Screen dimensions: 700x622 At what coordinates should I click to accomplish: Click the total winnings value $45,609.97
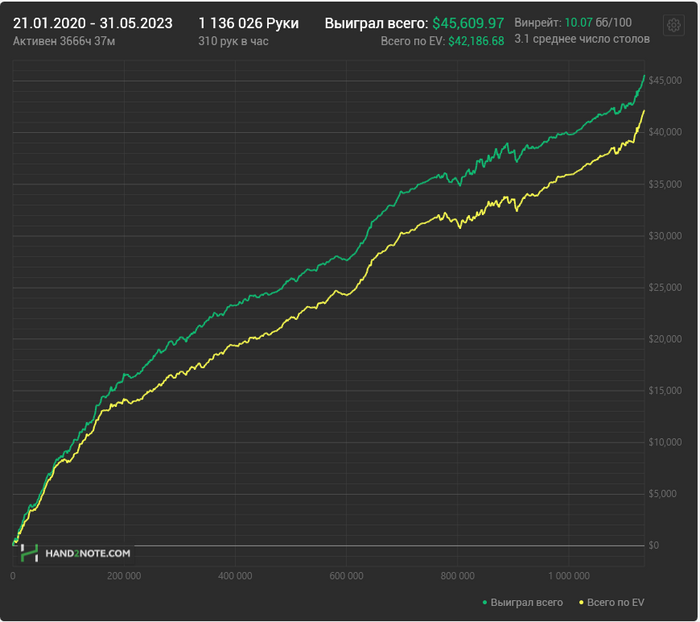tap(468, 23)
